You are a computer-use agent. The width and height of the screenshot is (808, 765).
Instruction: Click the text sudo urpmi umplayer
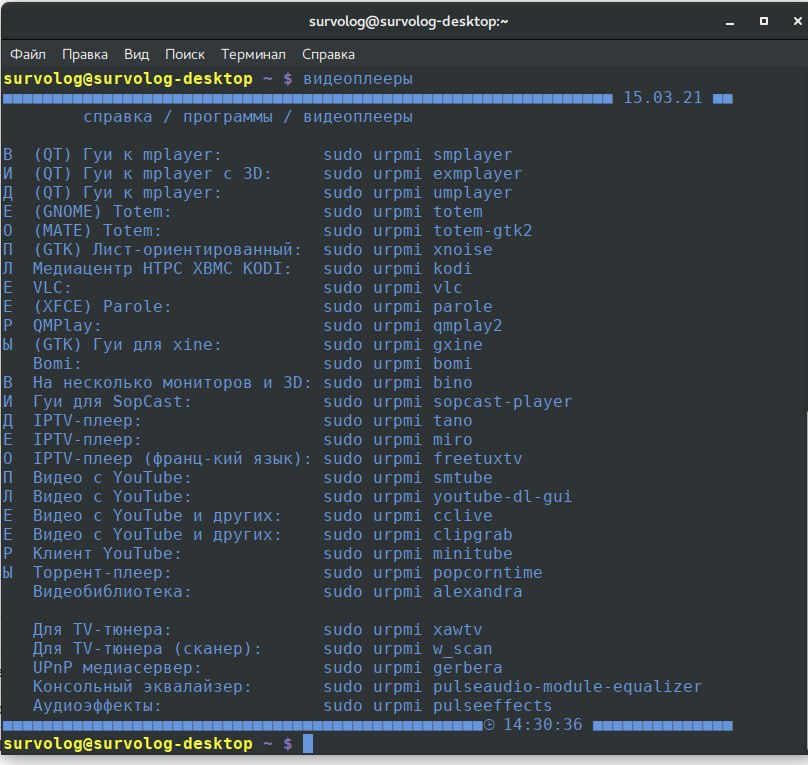point(417,193)
